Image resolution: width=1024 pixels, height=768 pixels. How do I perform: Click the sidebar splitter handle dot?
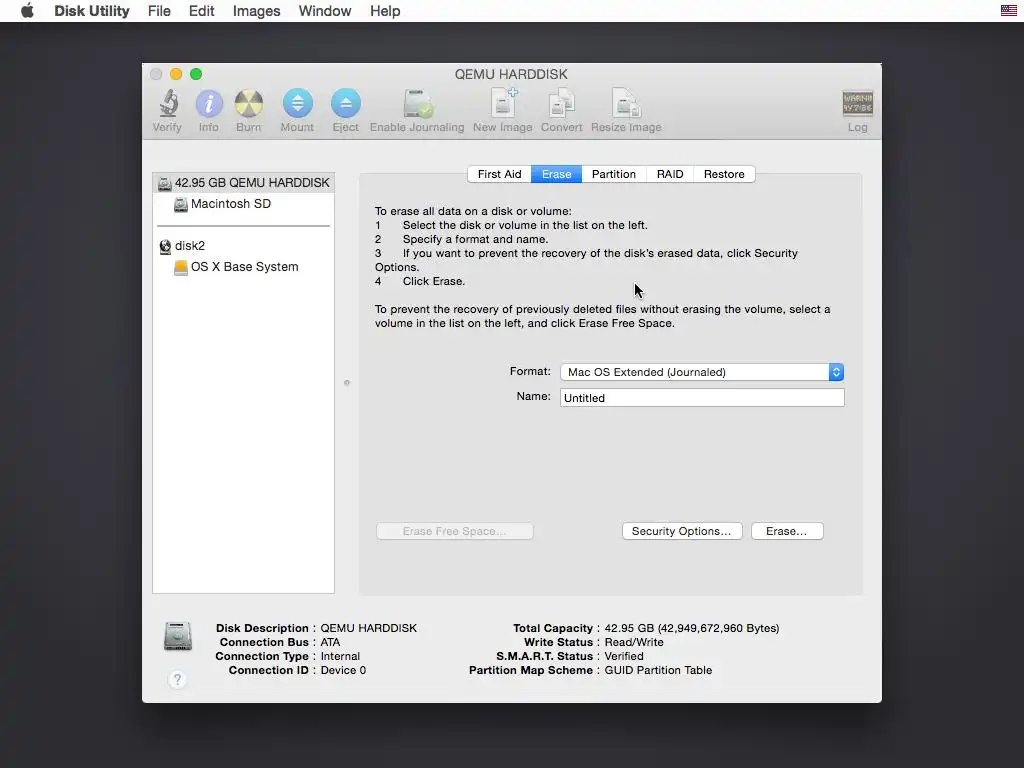347,383
